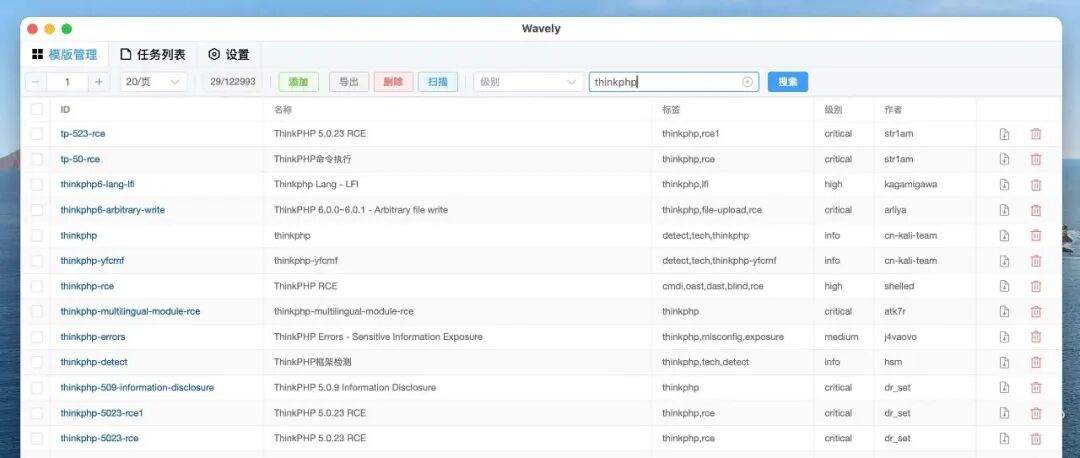Check the thinkphp-detect row checkbox
Image resolution: width=1080 pixels, height=458 pixels.
tap(37, 362)
